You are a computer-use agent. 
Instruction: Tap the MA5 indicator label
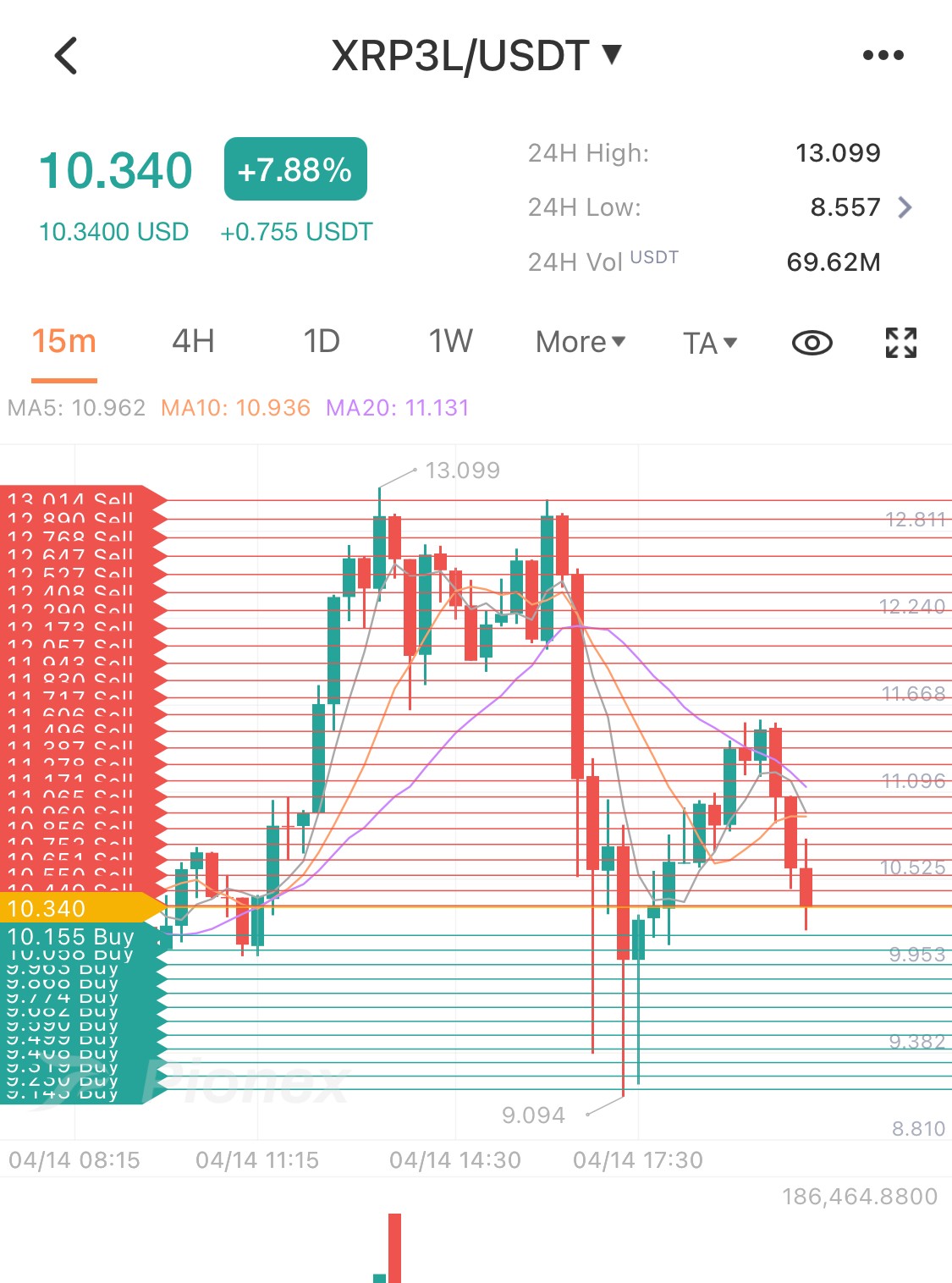point(76,408)
